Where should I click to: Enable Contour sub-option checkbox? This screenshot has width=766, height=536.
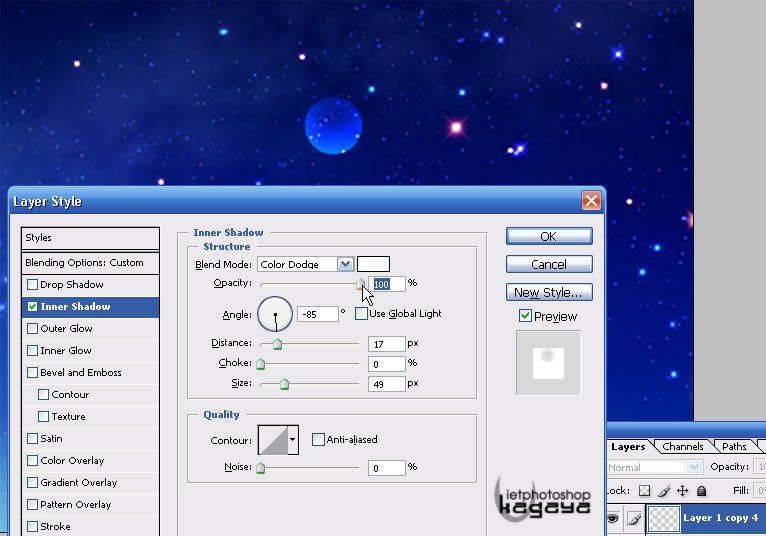pos(43,394)
